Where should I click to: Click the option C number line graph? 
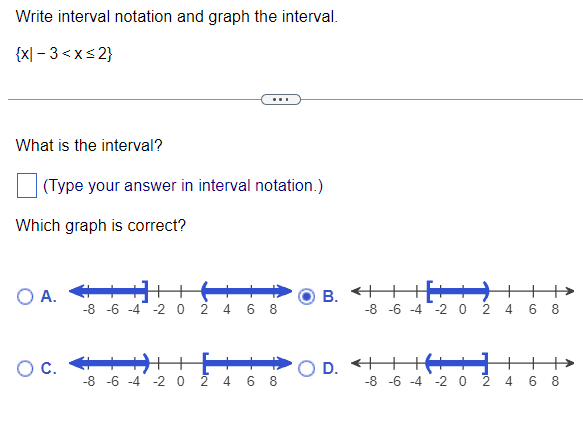(x=180, y=370)
